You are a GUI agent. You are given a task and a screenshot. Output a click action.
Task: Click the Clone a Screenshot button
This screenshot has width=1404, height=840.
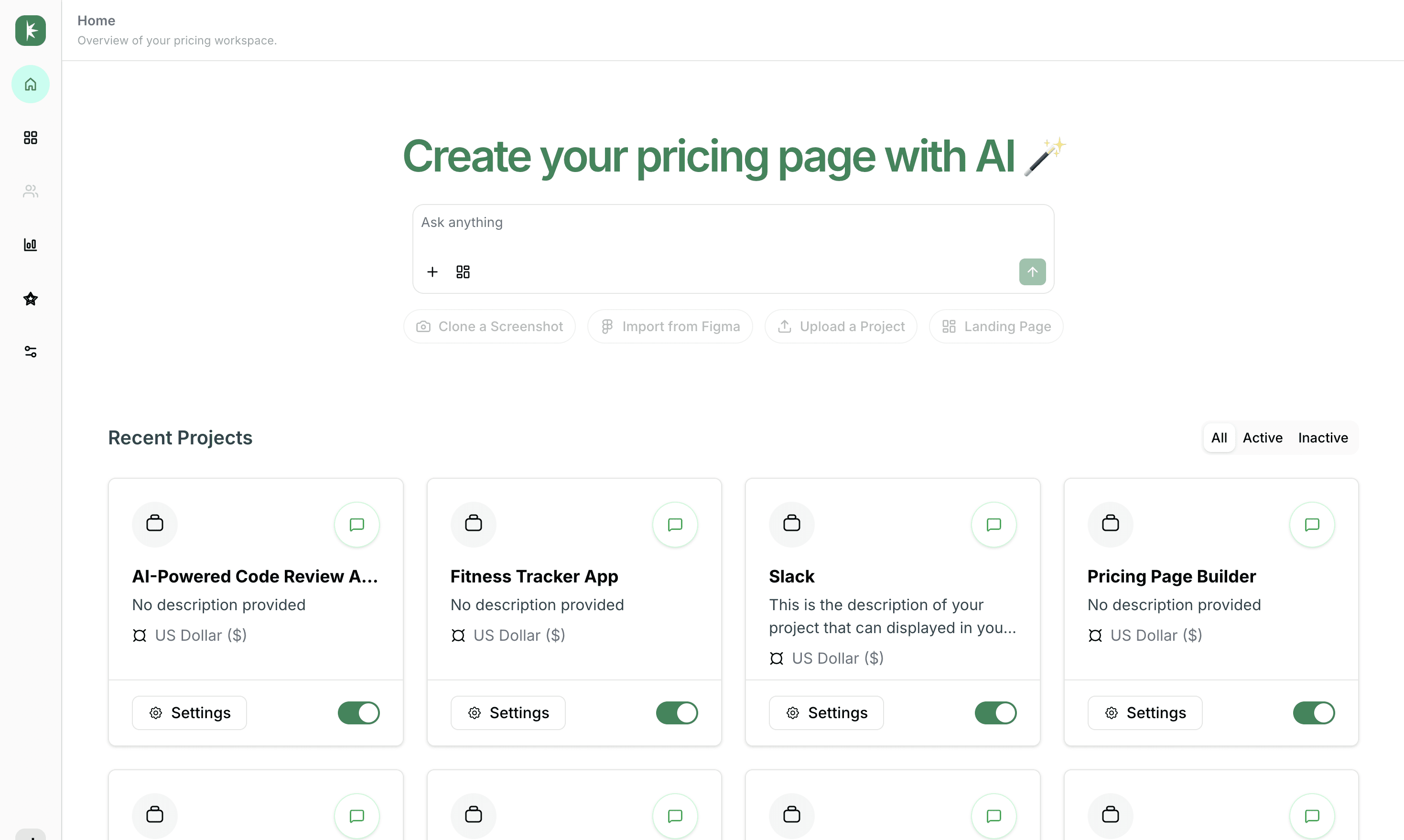click(489, 326)
